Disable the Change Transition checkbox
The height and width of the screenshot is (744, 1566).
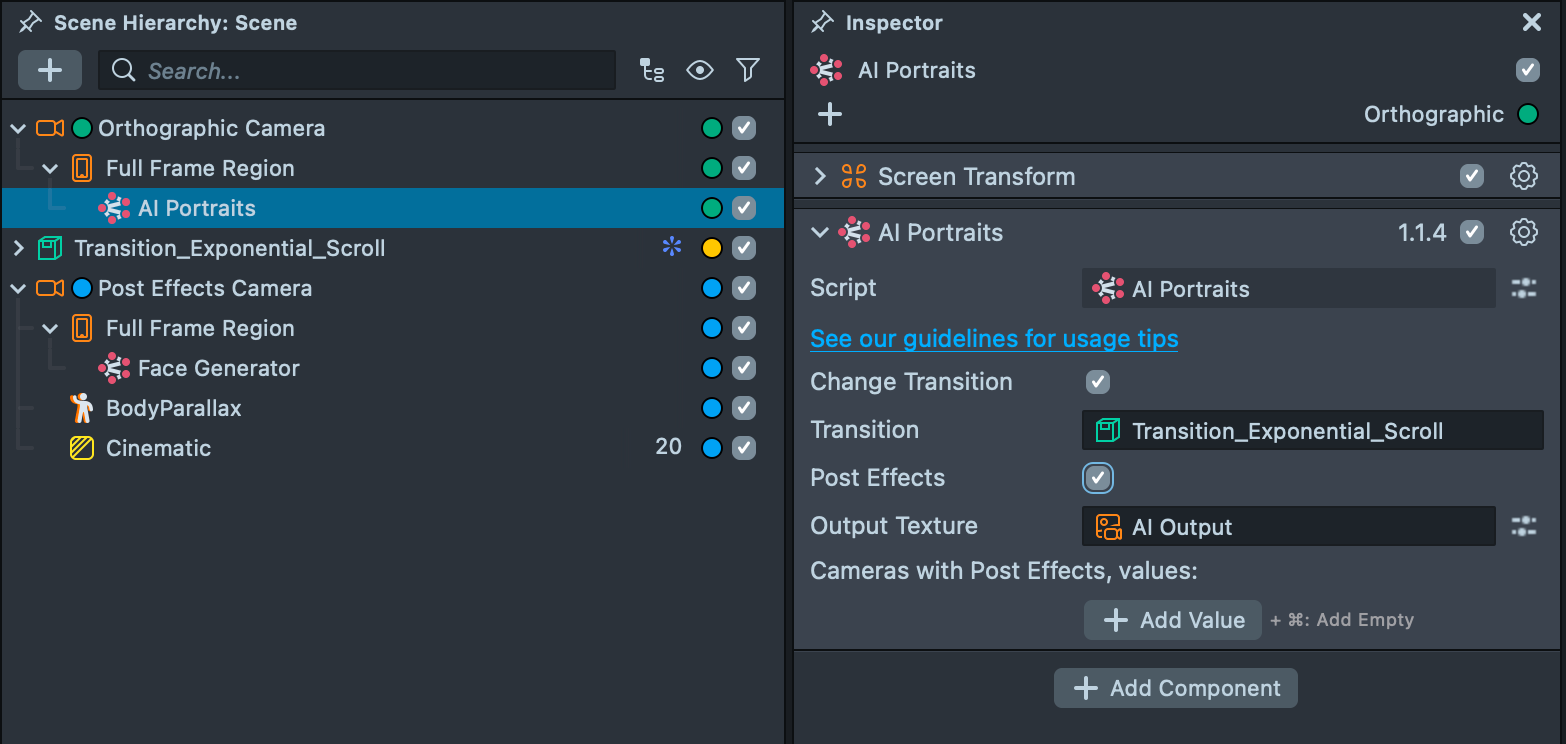[x=1098, y=382]
